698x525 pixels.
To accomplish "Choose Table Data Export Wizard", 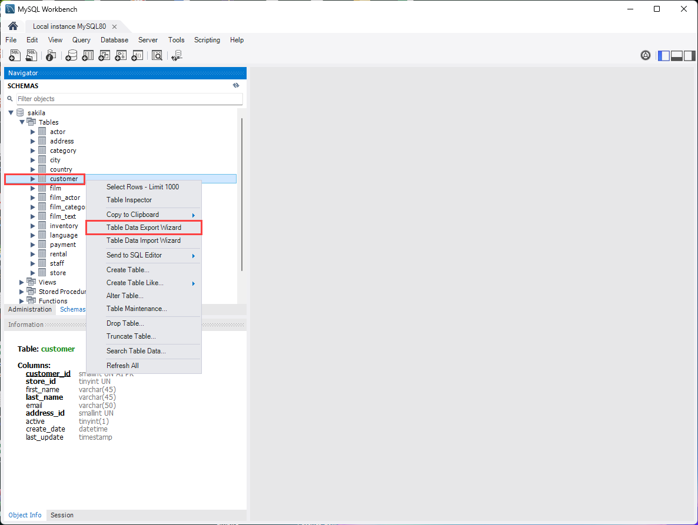I will tap(144, 228).
